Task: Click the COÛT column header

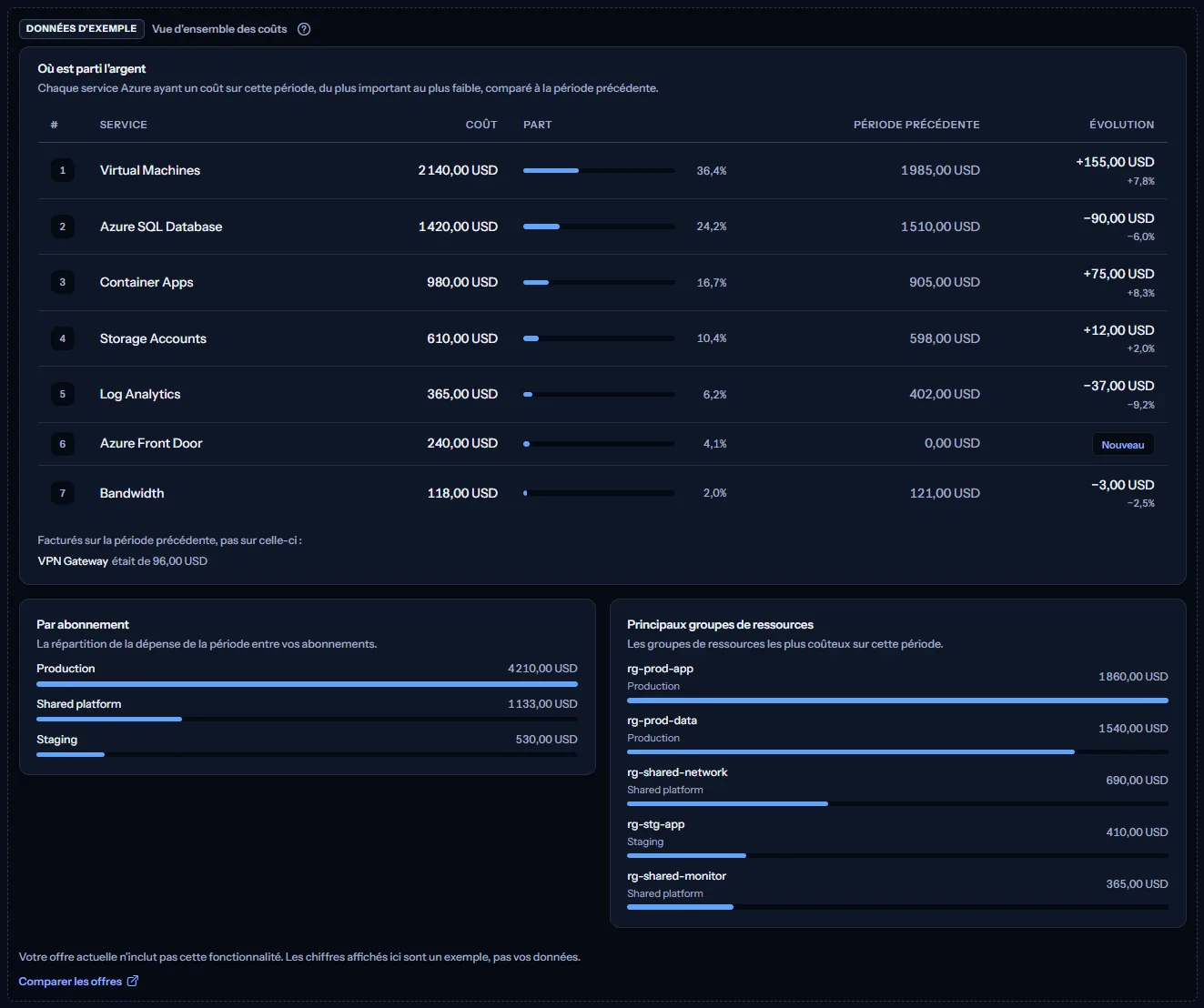Action: pyautogui.click(x=481, y=125)
